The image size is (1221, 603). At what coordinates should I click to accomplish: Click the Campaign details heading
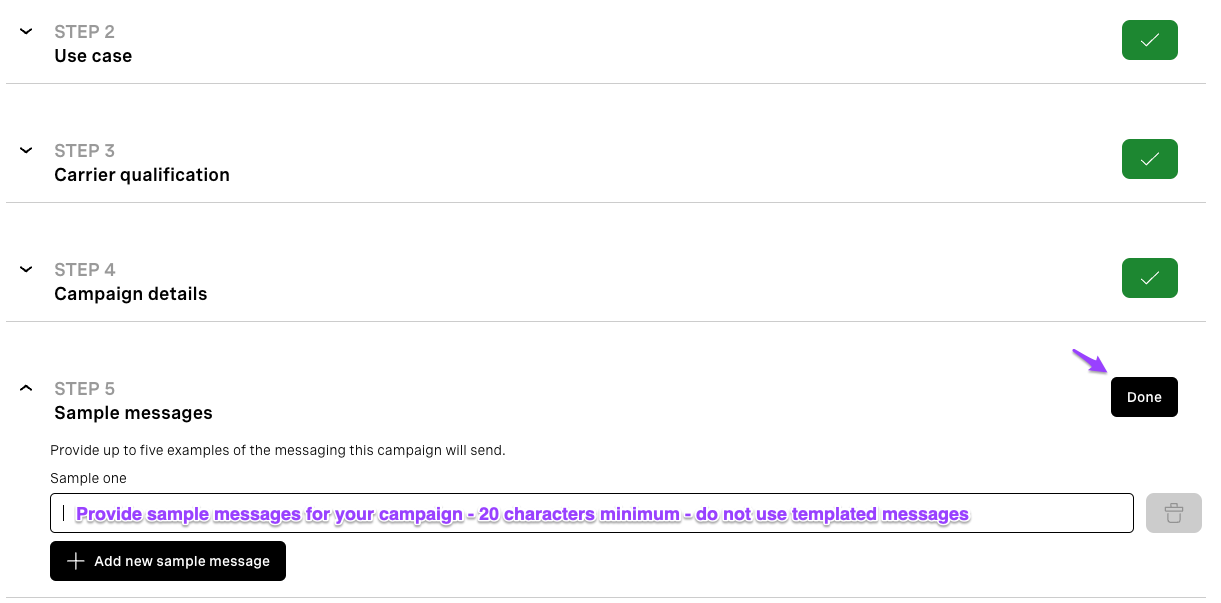coord(131,294)
